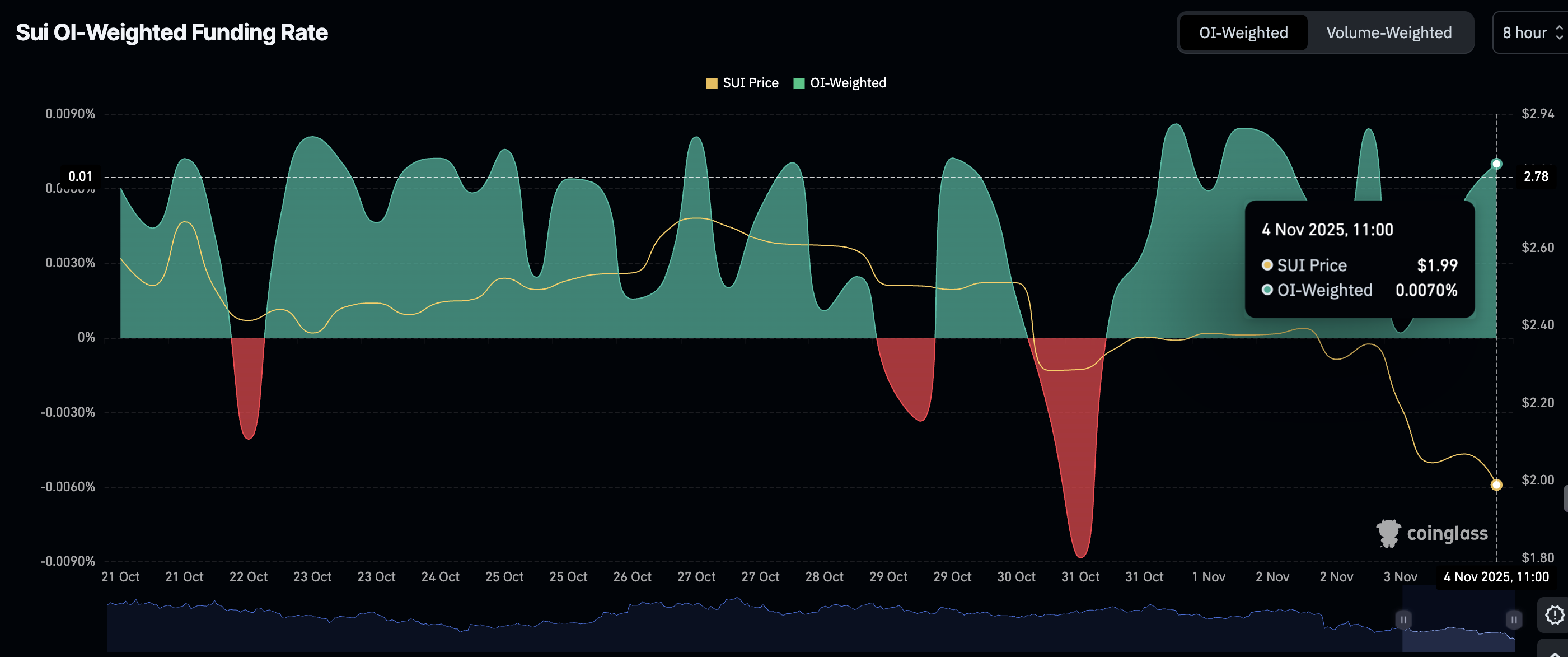1568x657 pixels.
Task: Click the coinglass text watermark
Action: click(1447, 533)
